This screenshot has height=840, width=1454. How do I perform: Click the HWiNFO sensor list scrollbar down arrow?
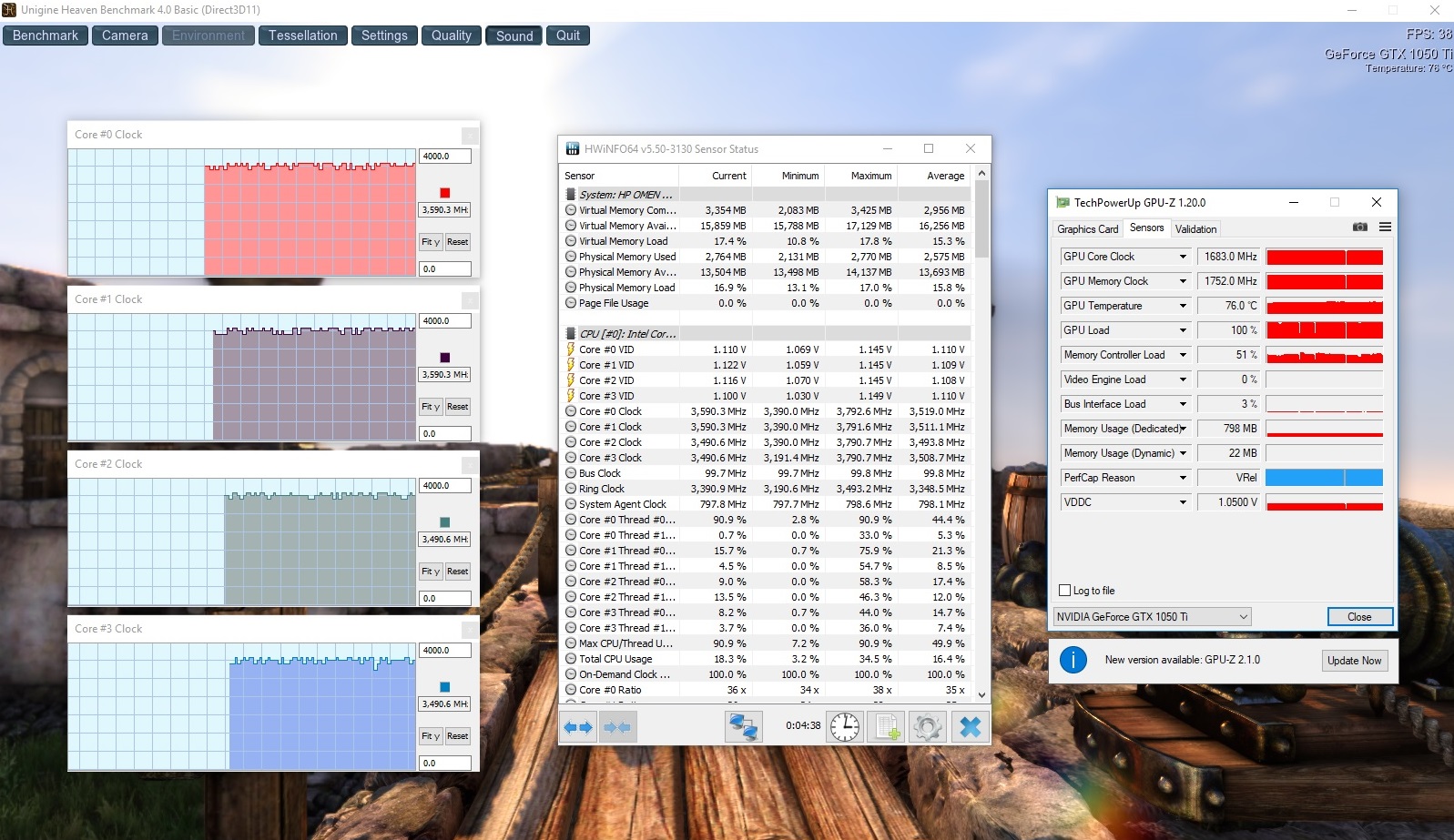coord(981,694)
